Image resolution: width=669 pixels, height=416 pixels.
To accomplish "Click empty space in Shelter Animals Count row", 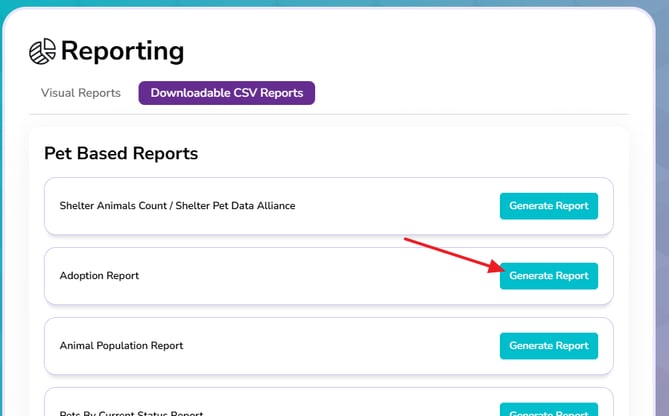I will (x=397, y=206).
